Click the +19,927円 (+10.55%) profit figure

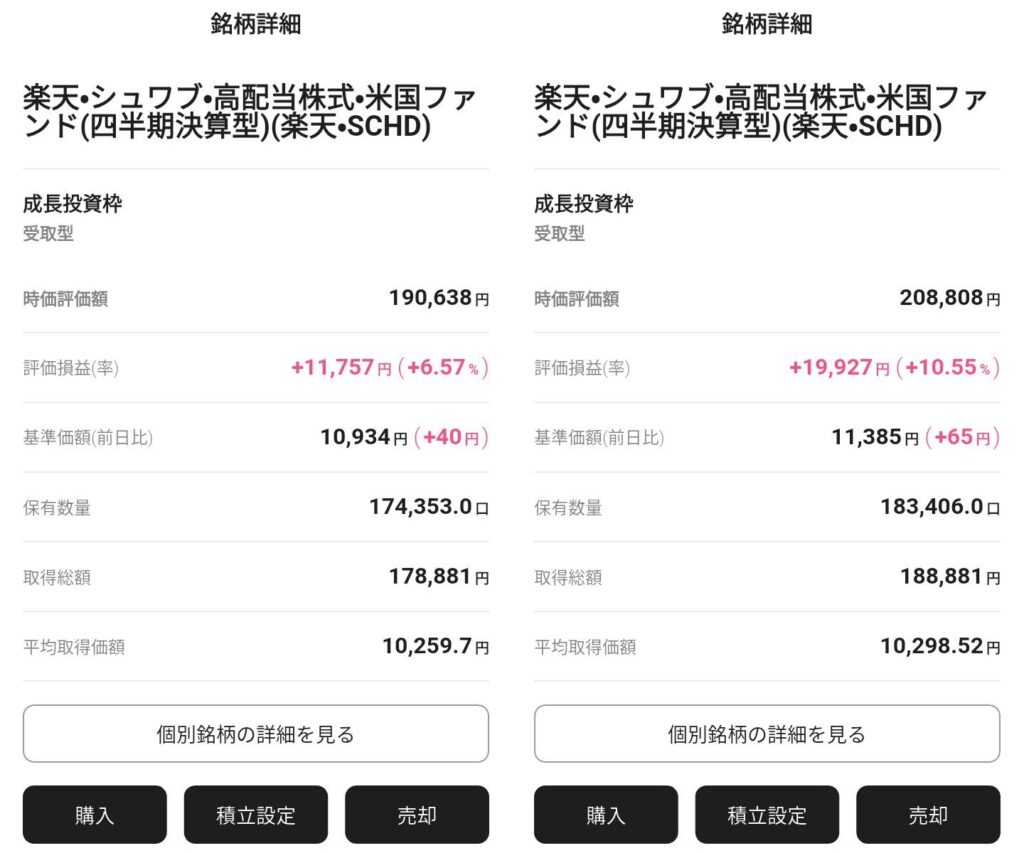[893, 368]
